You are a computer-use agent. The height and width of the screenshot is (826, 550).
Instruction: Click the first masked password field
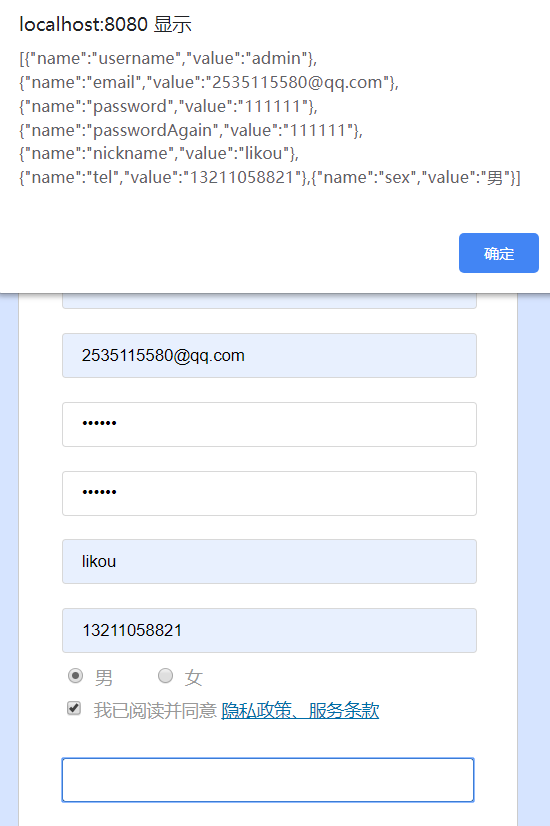pyautogui.click(x=269, y=425)
